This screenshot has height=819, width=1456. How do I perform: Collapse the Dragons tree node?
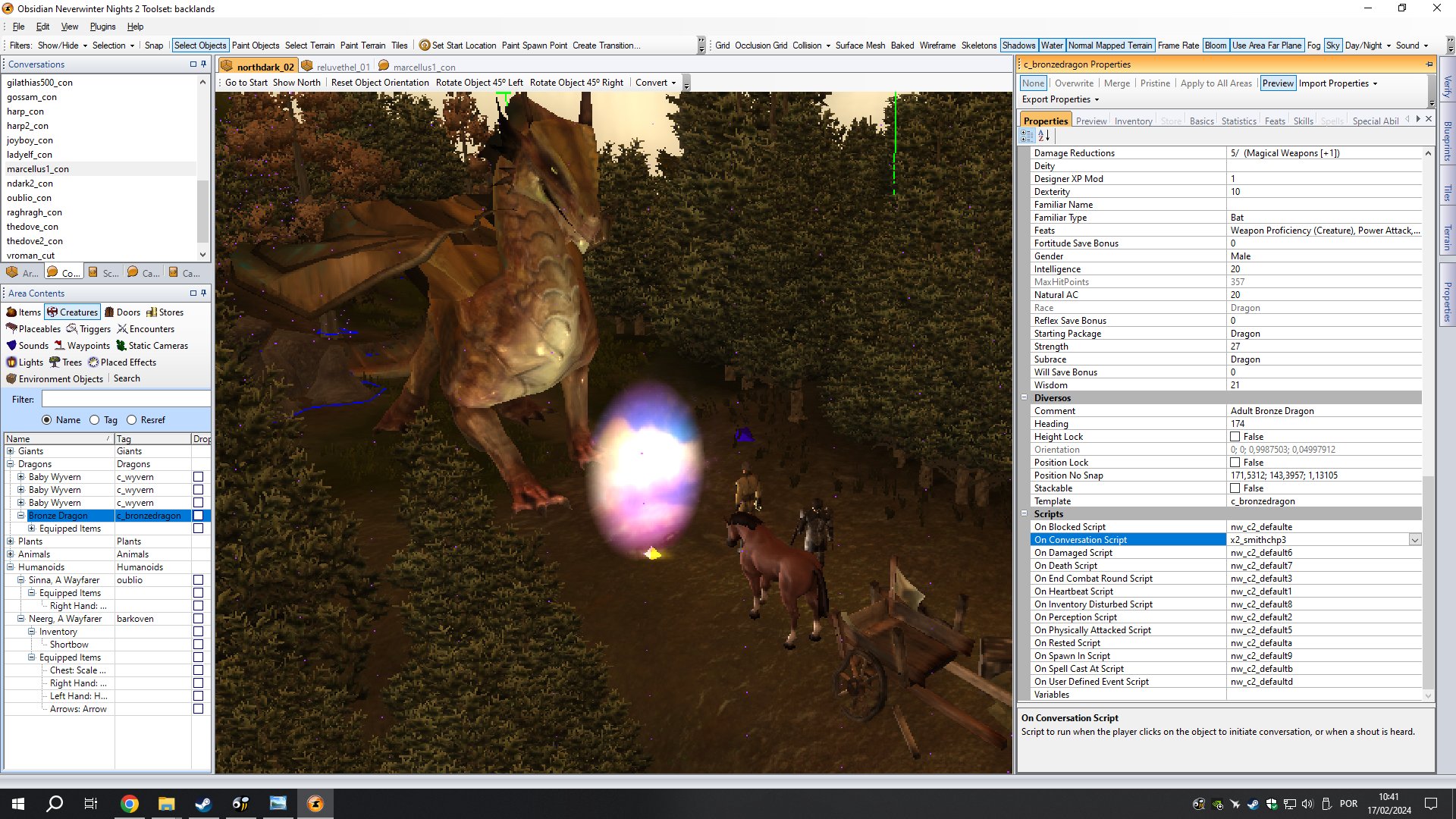point(11,464)
